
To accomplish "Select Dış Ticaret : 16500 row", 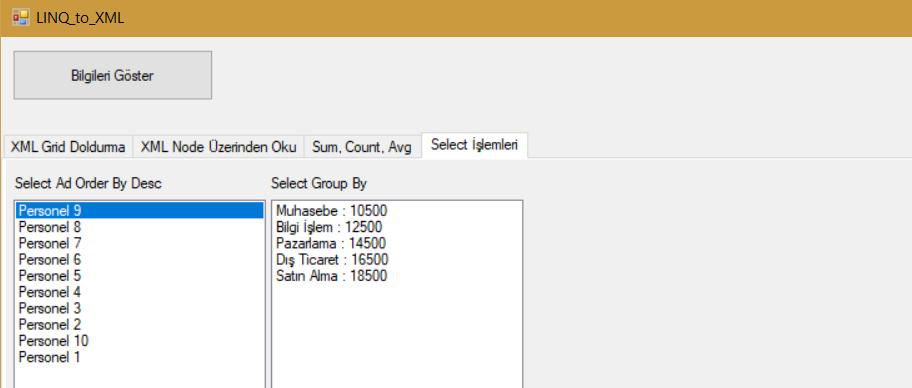I will [397, 259].
